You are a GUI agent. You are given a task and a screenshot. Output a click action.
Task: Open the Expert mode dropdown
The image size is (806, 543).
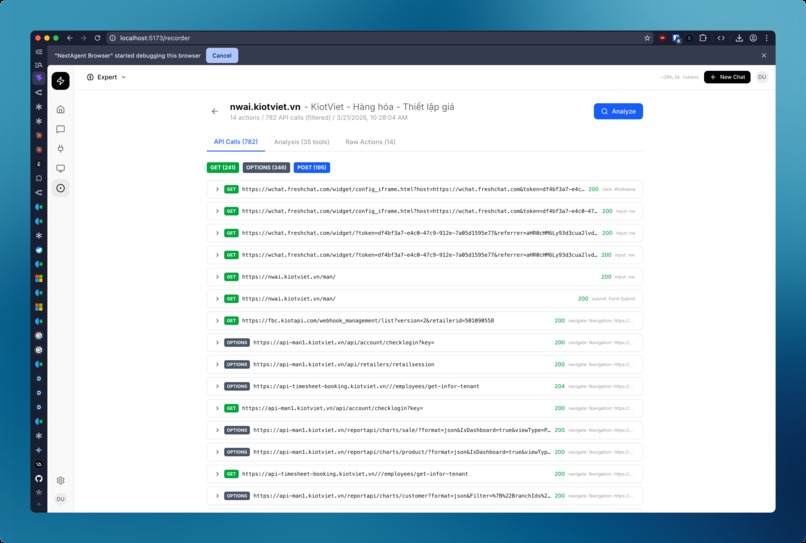[x=106, y=77]
